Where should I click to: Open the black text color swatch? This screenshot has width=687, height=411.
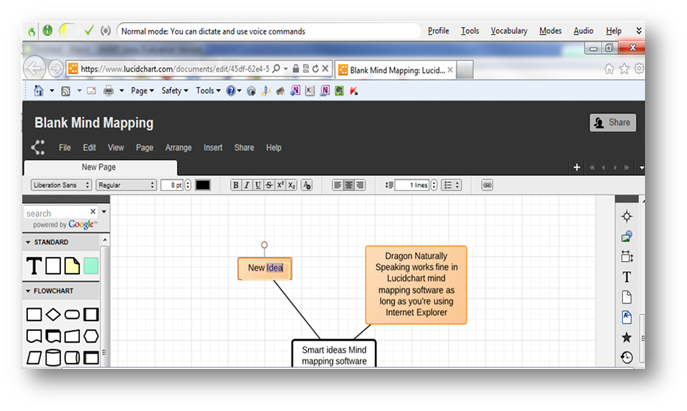tap(203, 185)
